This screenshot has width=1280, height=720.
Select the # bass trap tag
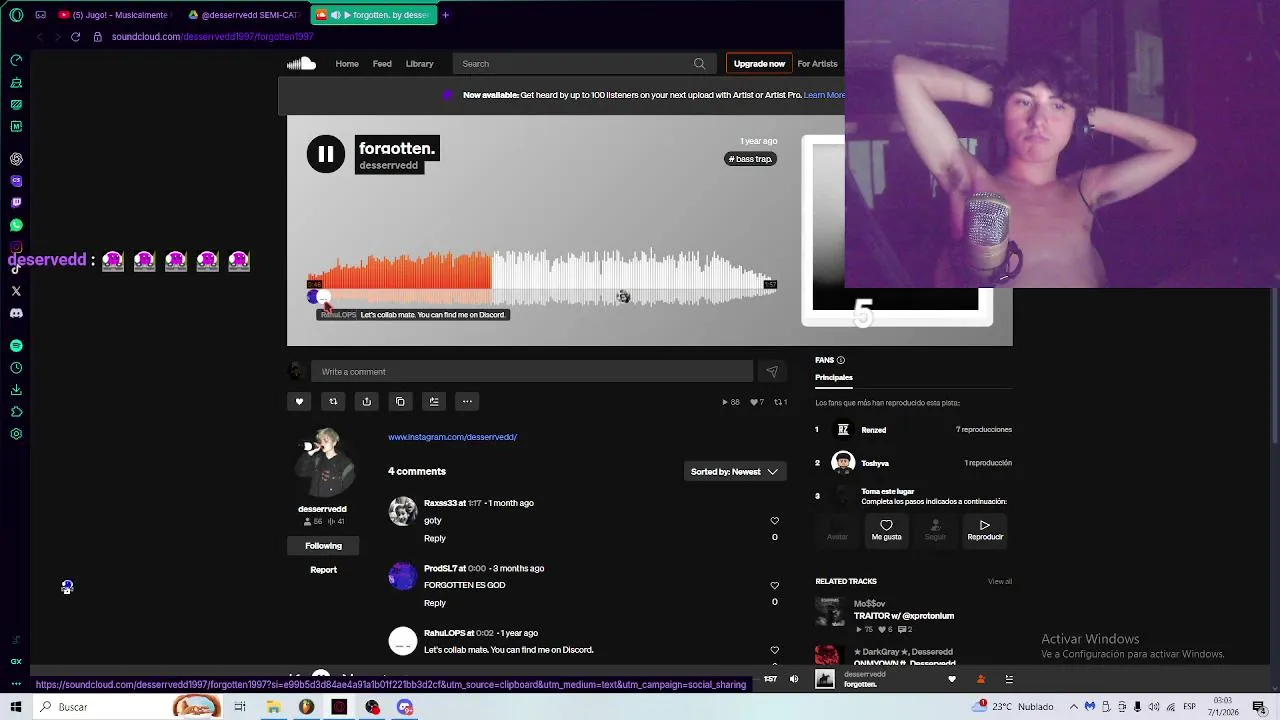tap(750, 159)
